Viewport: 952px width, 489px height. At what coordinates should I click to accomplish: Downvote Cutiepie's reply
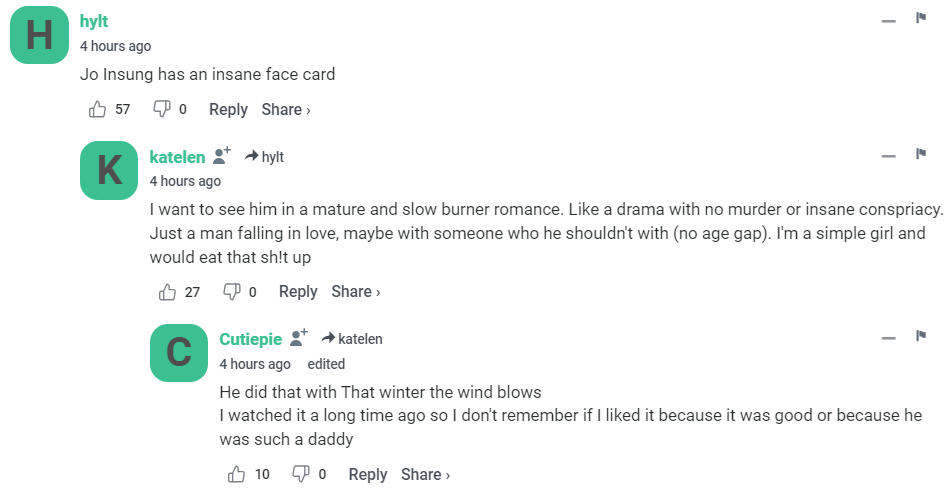click(x=301, y=474)
